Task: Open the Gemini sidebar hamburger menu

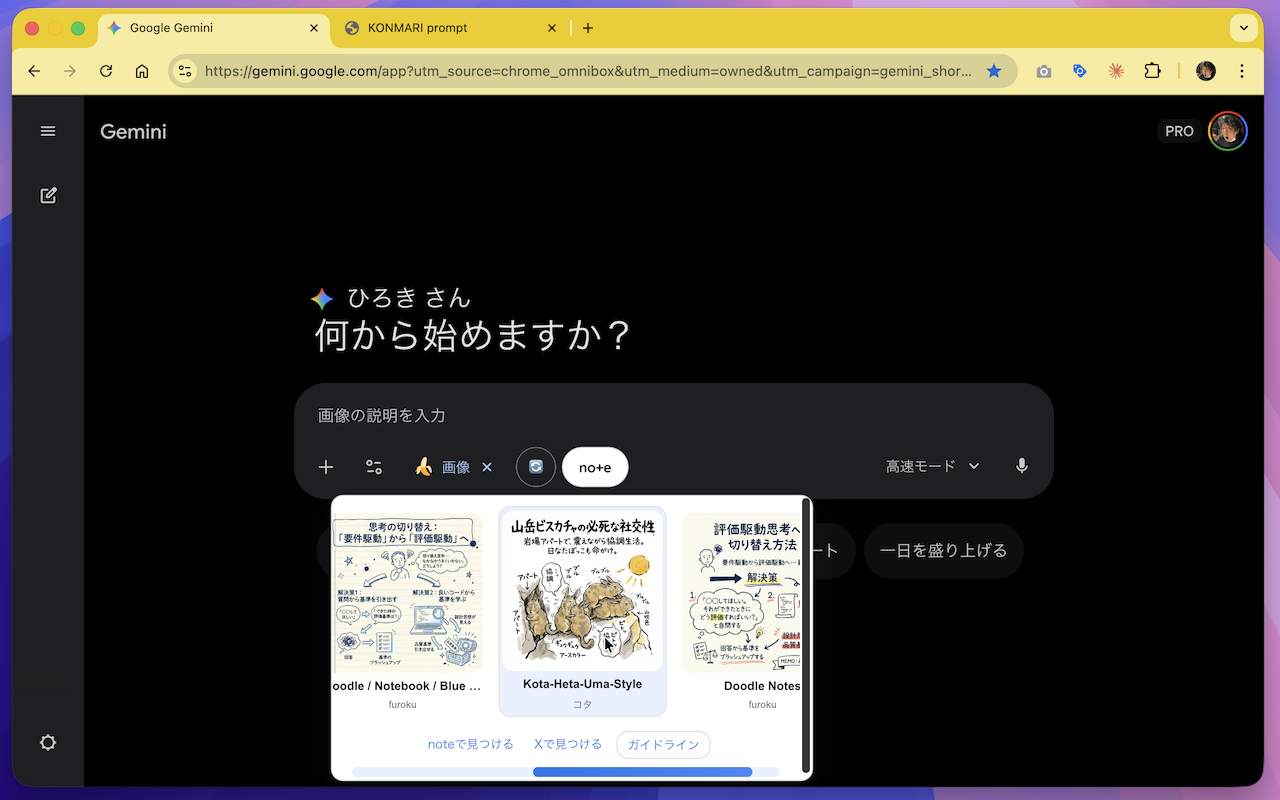Action: tap(47, 130)
